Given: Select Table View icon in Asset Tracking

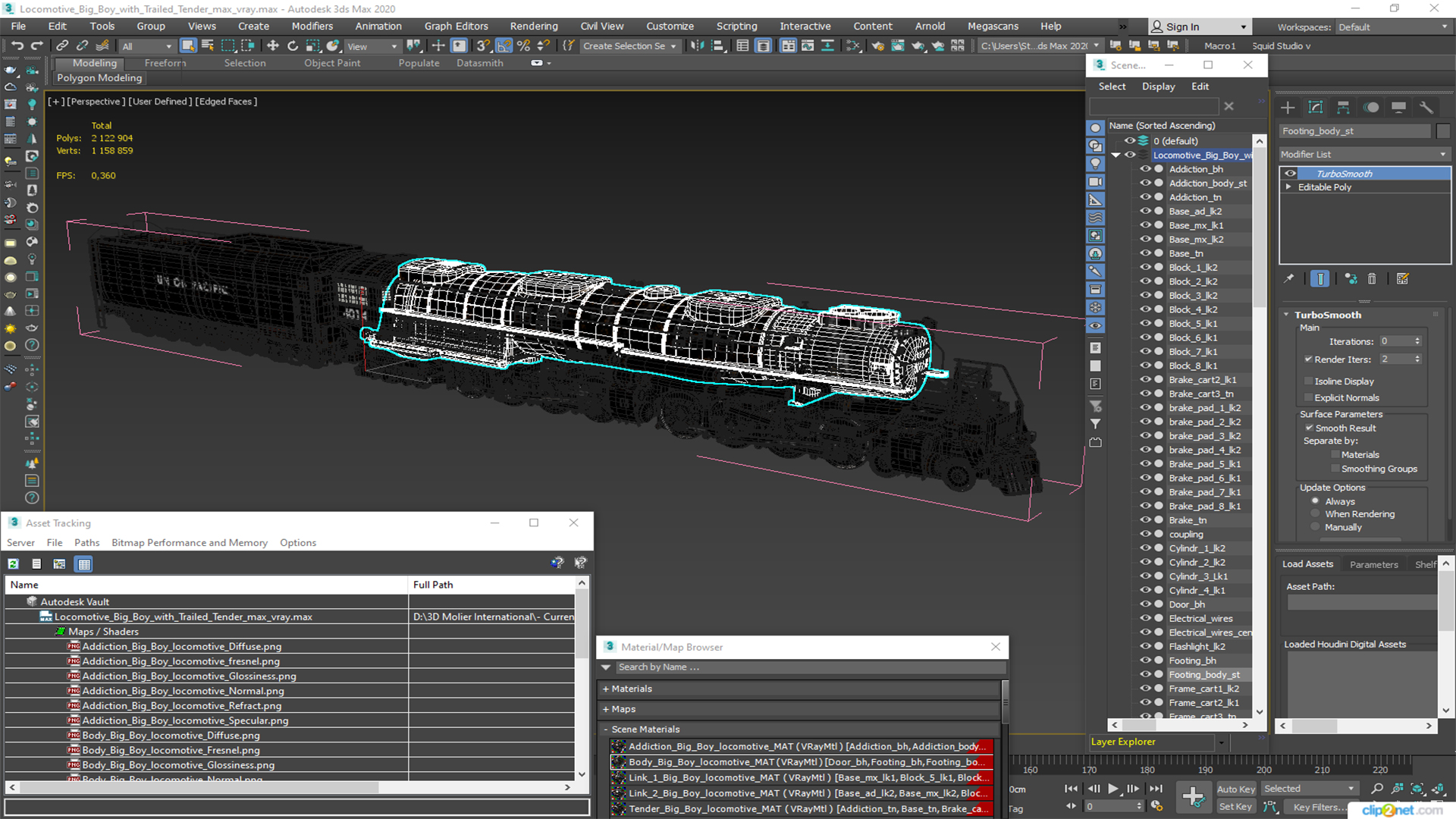Looking at the screenshot, I should [84, 563].
